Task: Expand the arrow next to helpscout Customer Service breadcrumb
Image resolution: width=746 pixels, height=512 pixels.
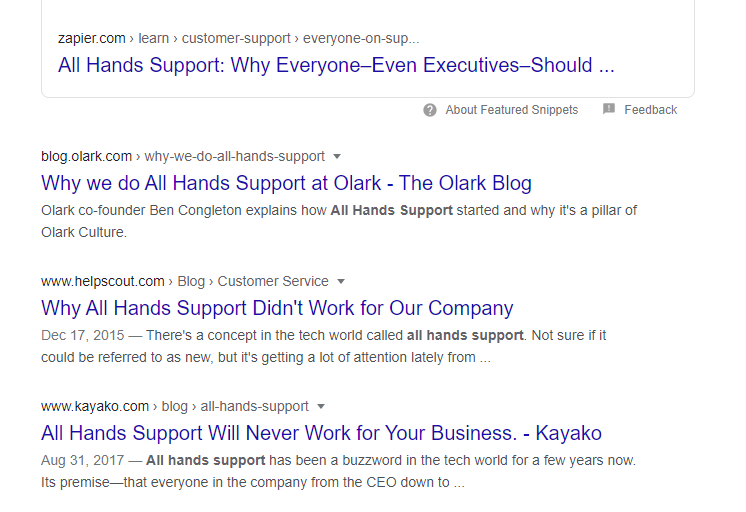Action: [341, 282]
